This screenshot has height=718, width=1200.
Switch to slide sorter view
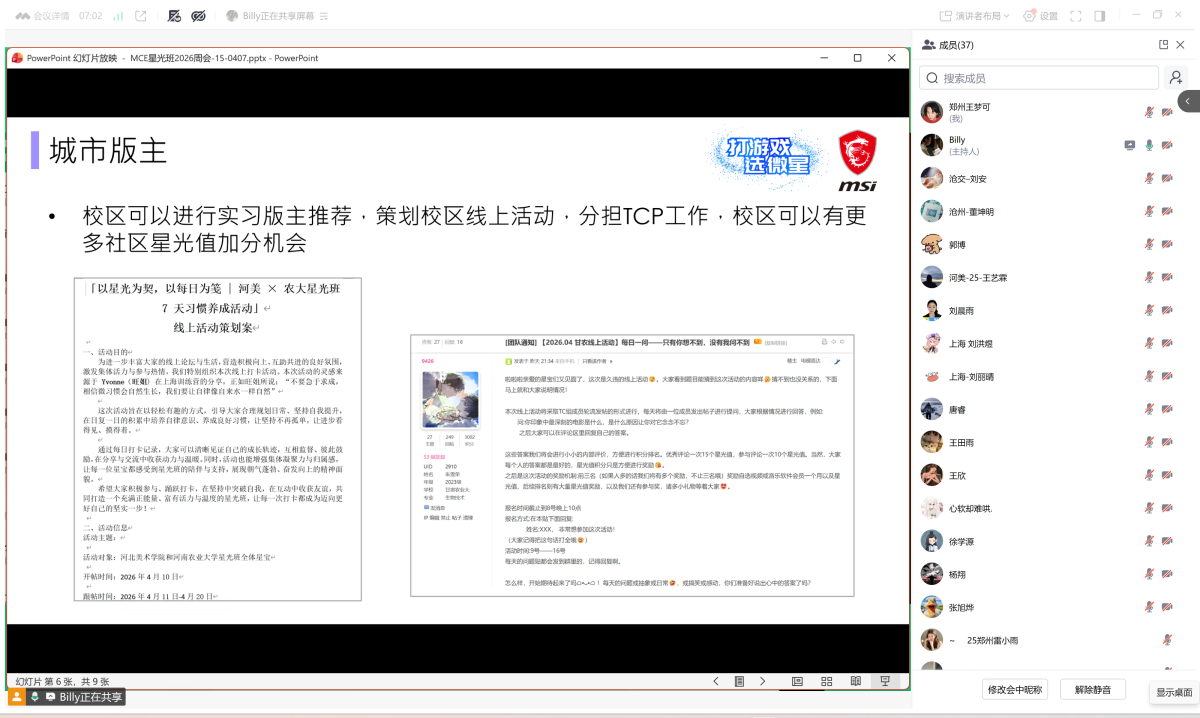826,681
